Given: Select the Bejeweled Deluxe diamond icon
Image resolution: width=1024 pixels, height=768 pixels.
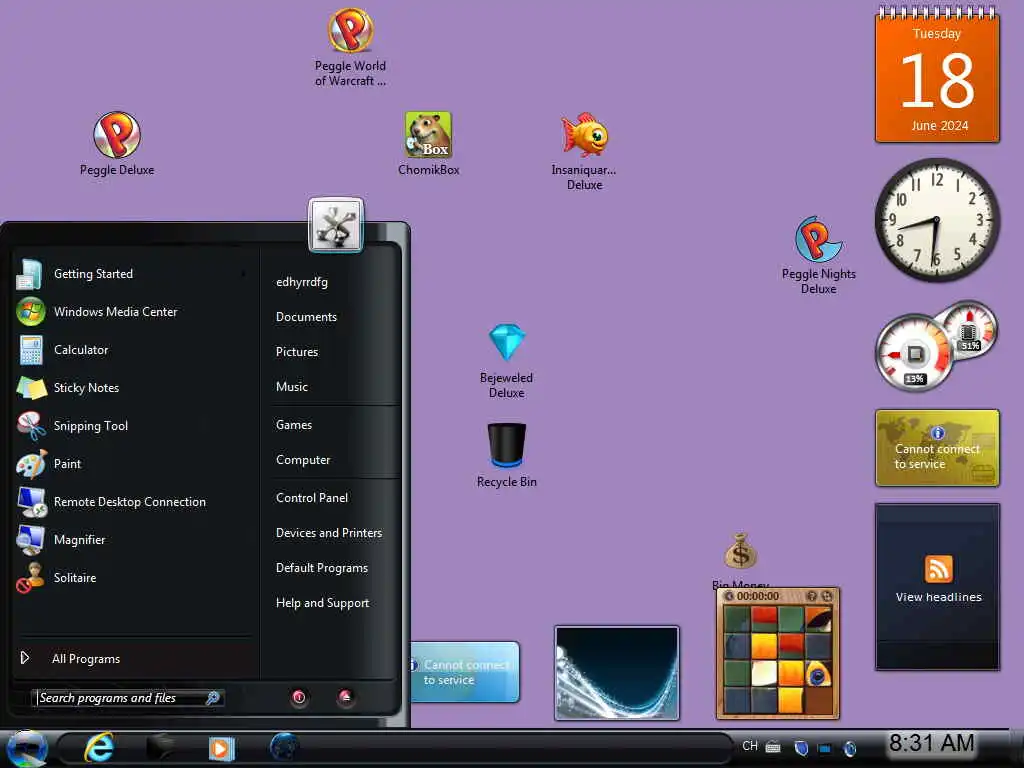Looking at the screenshot, I should [x=507, y=360].
